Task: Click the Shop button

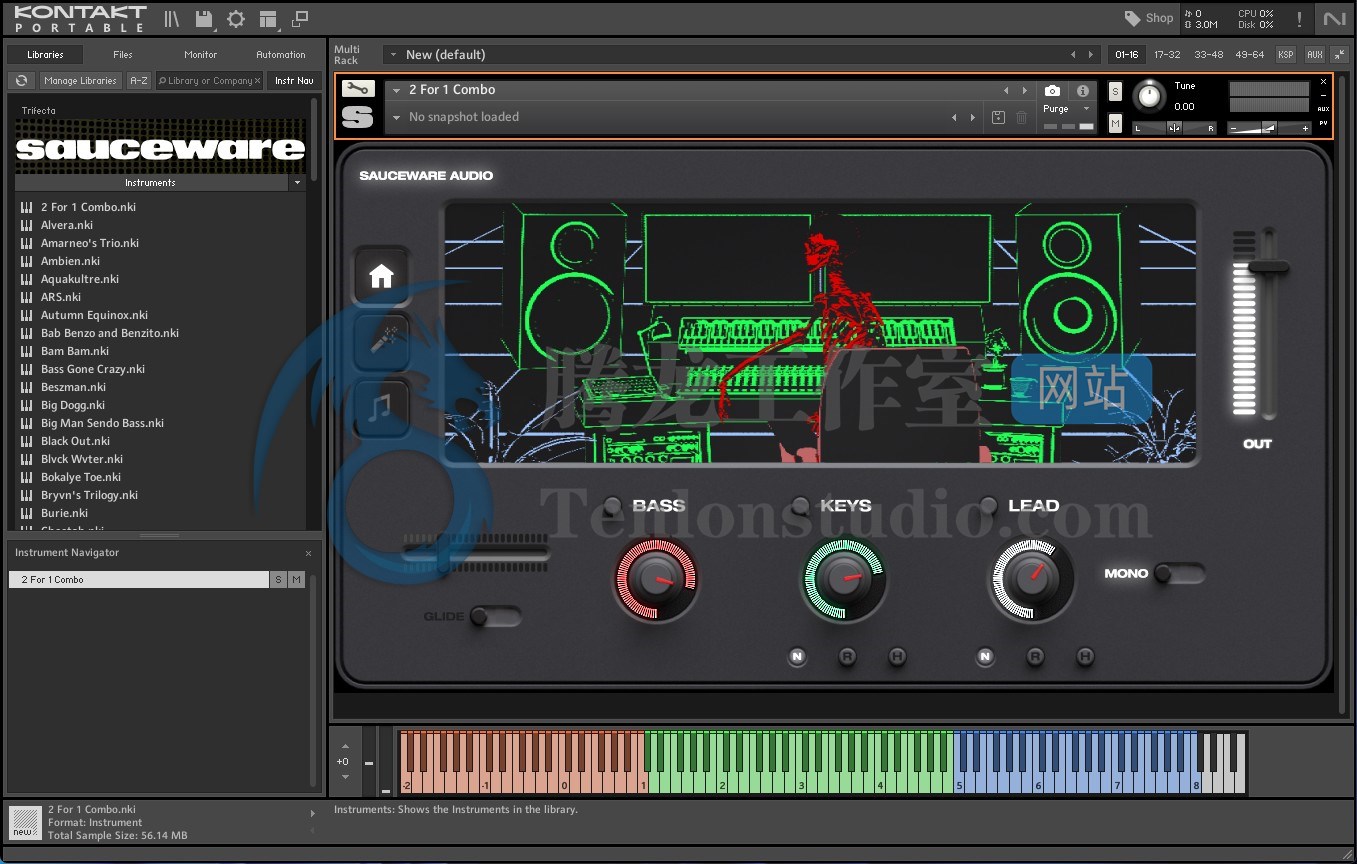Action: pos(1148,18)
